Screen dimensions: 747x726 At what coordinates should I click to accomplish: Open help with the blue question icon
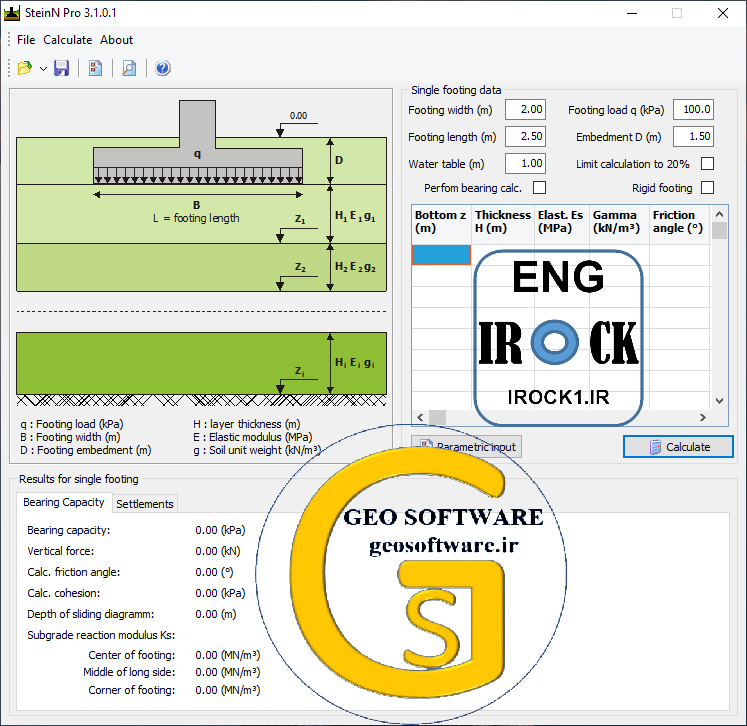162,68
